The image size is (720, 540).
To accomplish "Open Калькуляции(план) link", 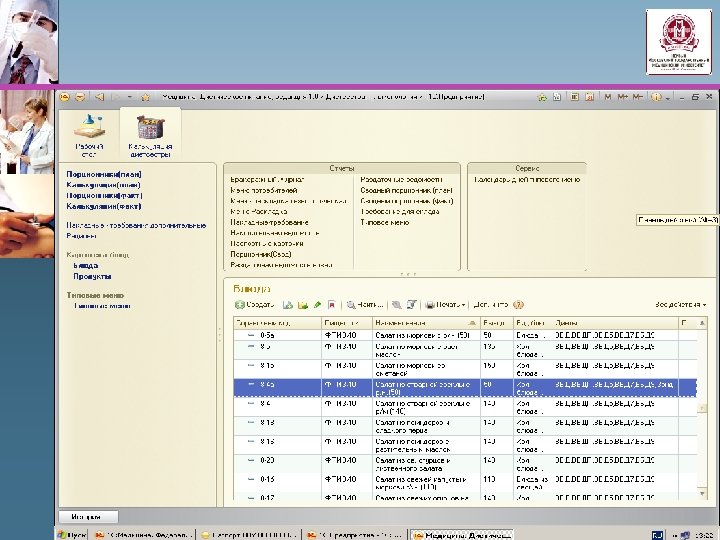I will pos(103,185).
